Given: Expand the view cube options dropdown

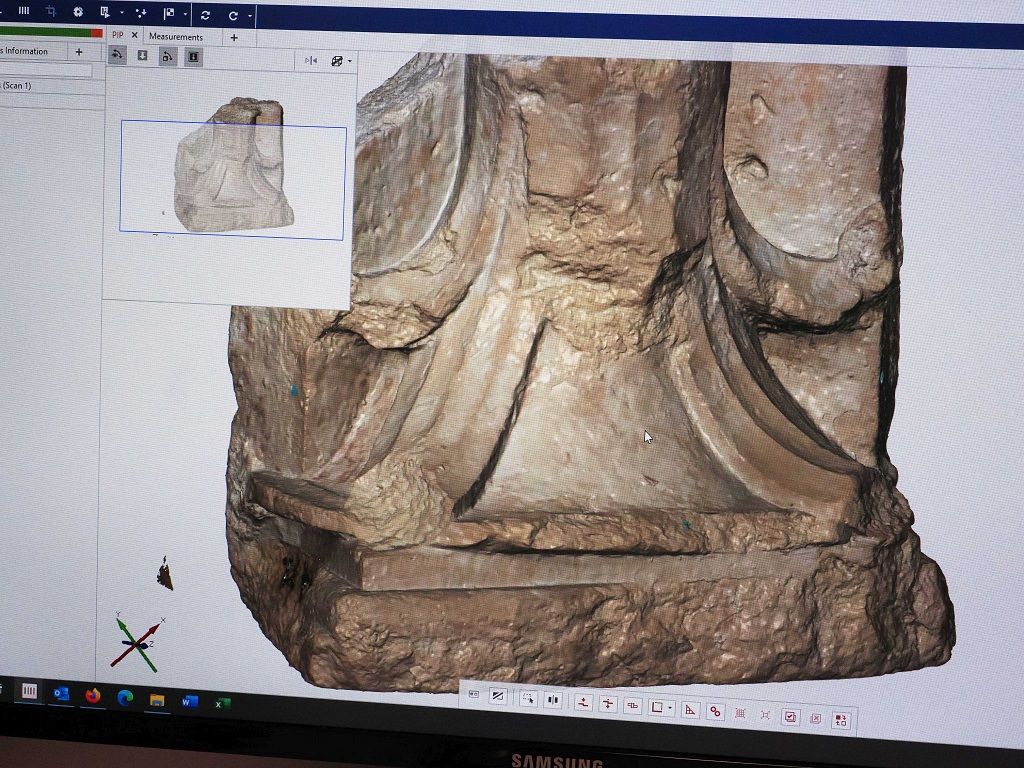Looking at the screenshot, I should [350, 61].
